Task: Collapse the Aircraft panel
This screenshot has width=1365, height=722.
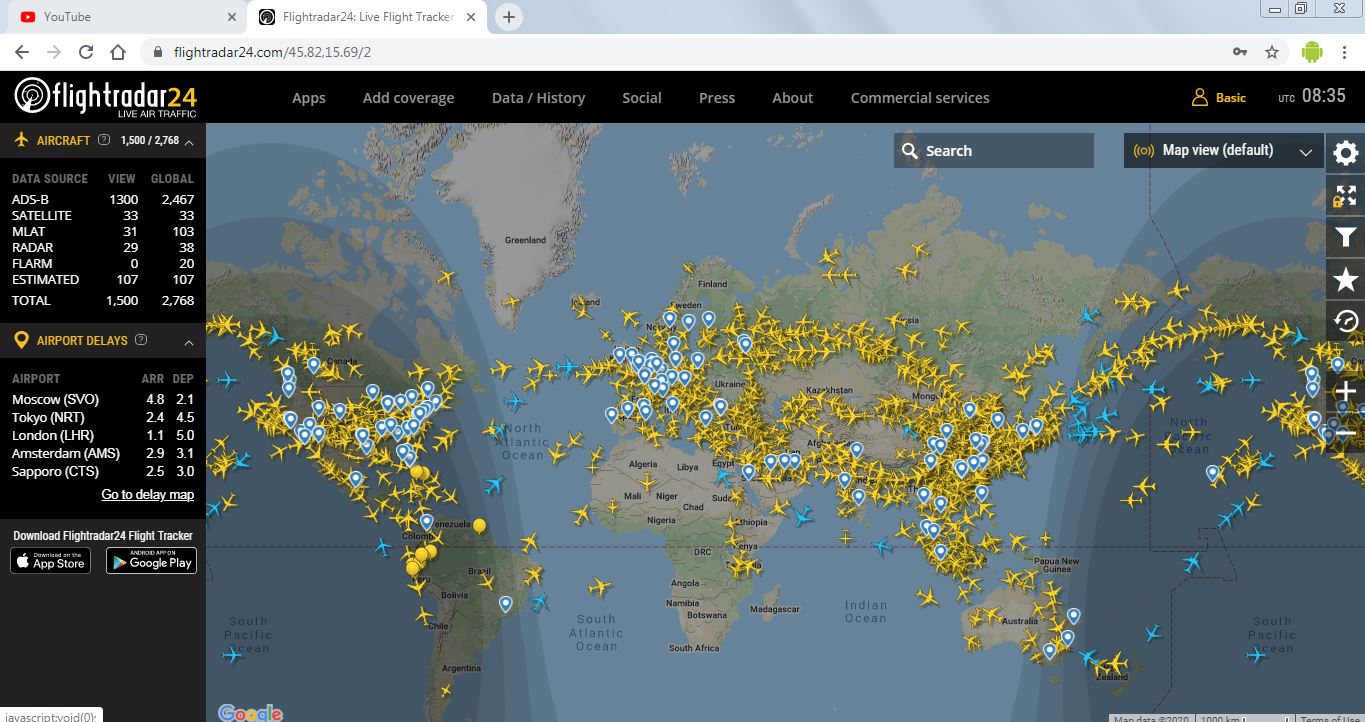Action: click(x=189, y=142)
